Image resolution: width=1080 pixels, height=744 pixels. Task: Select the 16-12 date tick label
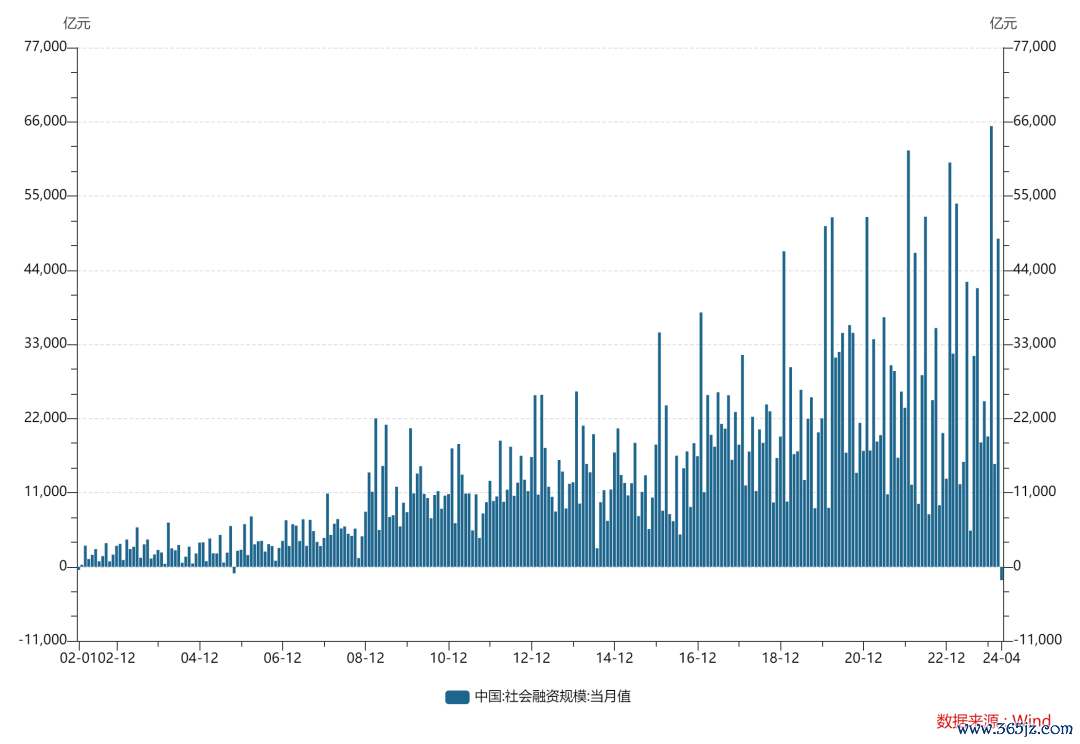pos(698,658)
